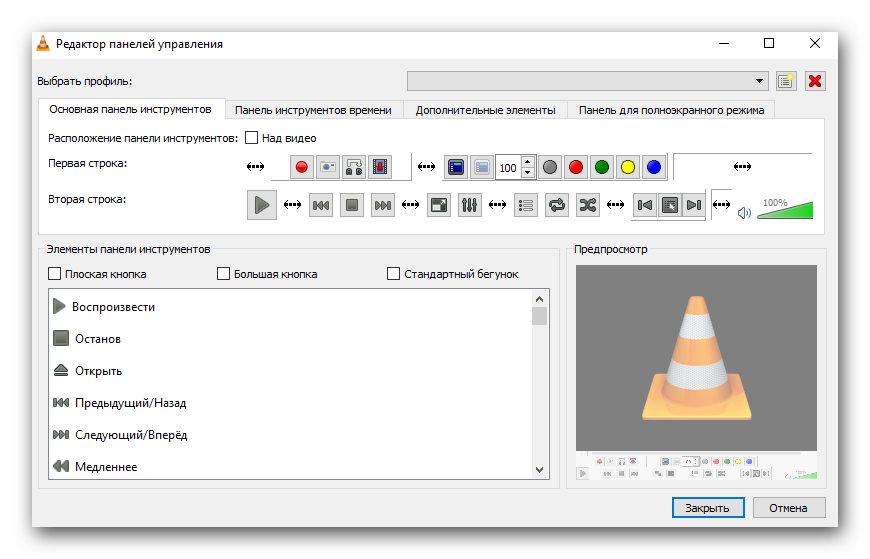Viewport: 870px width, 559px height.
Task: Maximize the toolbar editor window
Action: coord(769,43)
